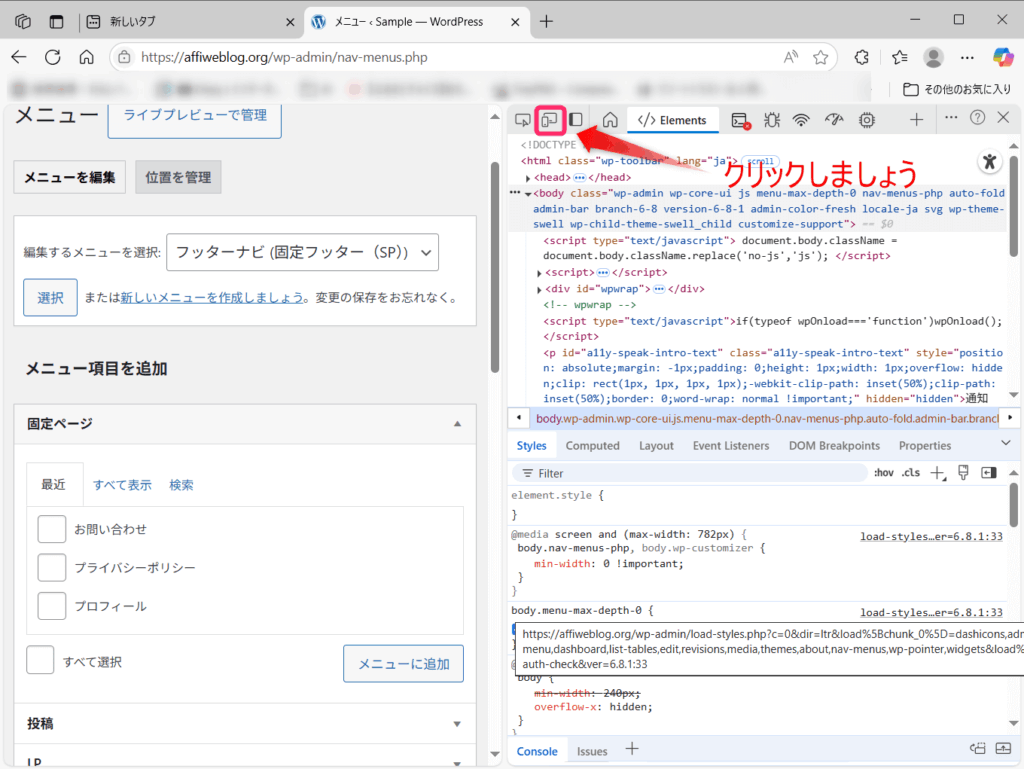Add more tools with the plus icon
The width and height of the screenshot is (1024, 769).
tap(916, 119)
